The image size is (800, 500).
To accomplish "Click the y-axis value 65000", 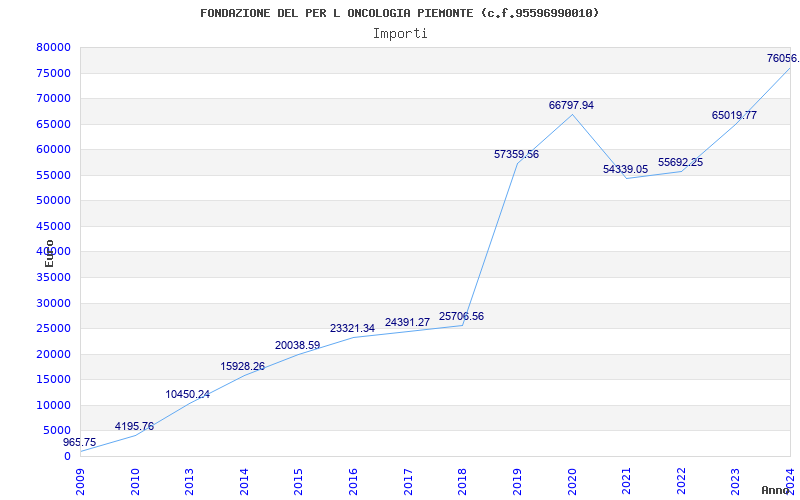I will [x=53, y=124].
